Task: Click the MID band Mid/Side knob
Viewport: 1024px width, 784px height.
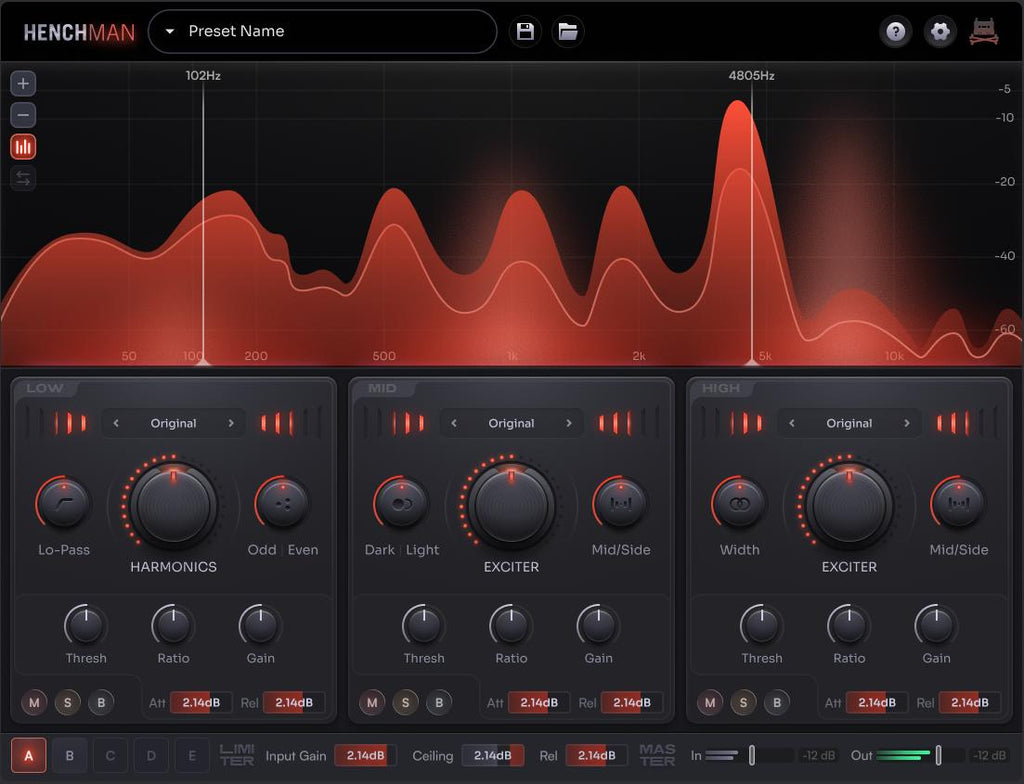Action: [620, 502]
